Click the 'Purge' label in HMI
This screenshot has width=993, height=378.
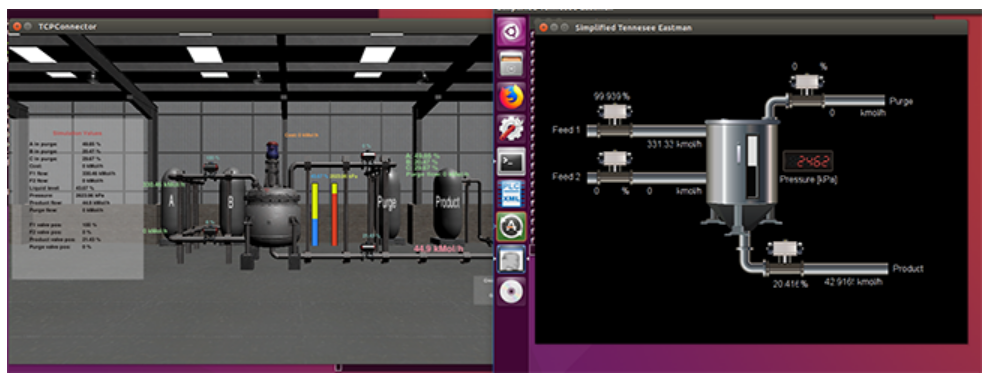click(902, 101)
